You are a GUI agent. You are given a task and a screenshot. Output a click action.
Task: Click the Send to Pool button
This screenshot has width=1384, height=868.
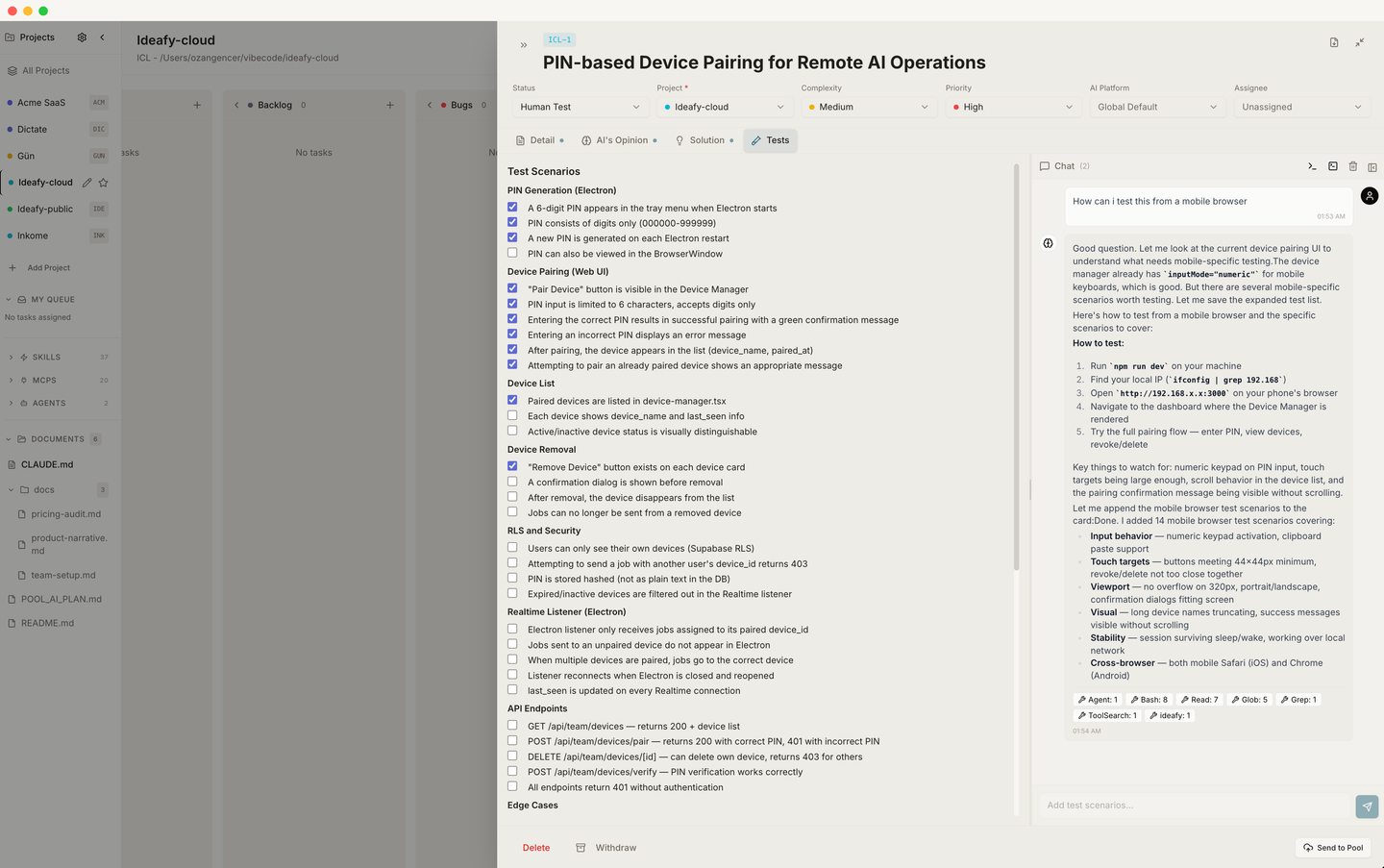pyautogui.click(x=1333, y=848)
